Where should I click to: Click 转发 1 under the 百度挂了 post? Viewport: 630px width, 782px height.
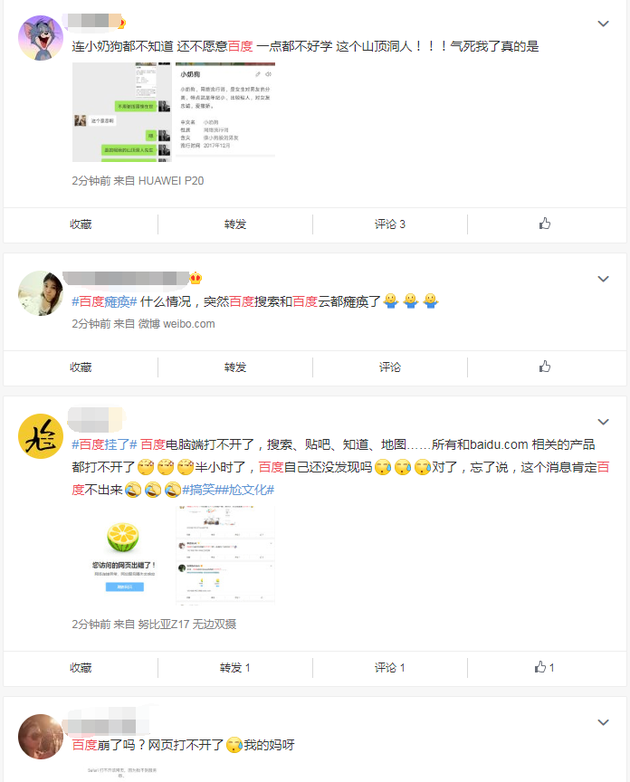pyautogui.click(x=235, y=668)
